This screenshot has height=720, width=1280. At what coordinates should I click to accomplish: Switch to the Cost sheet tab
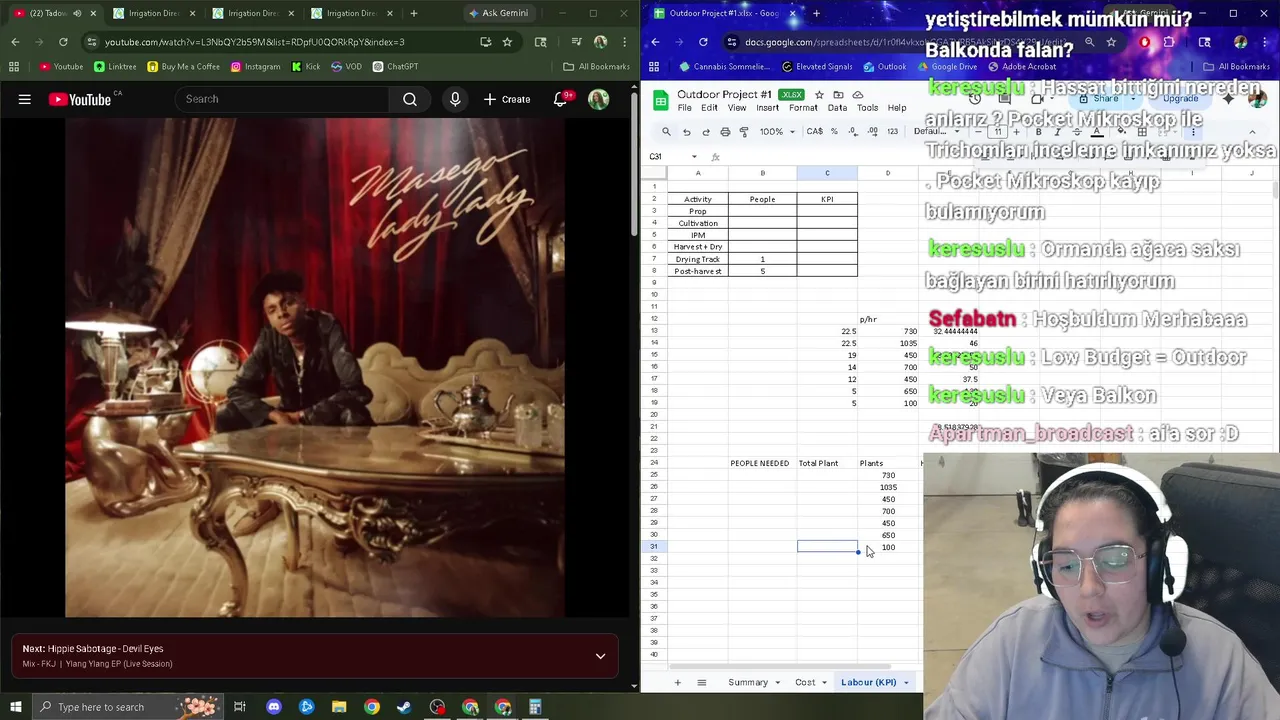tap(805, 682)
